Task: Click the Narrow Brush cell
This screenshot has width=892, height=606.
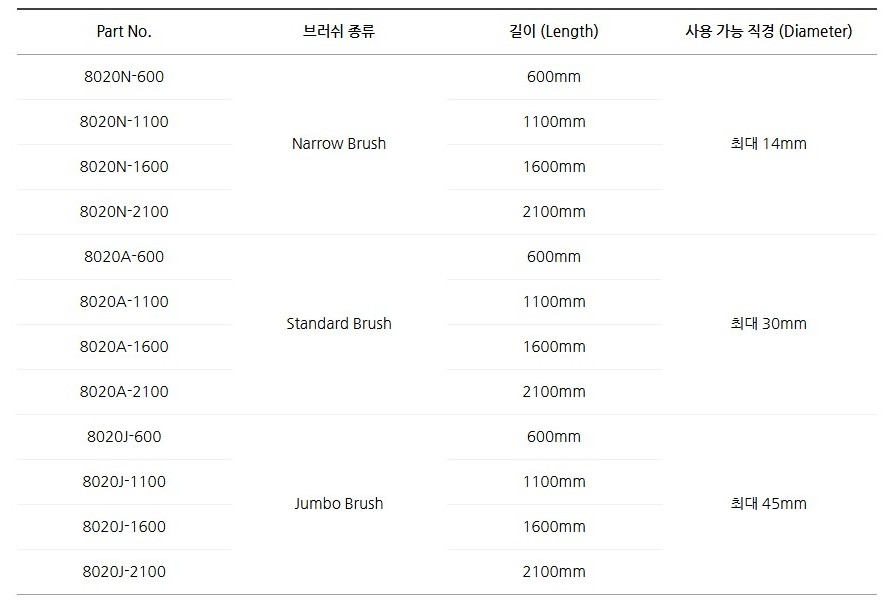Action: click(339, 144)
